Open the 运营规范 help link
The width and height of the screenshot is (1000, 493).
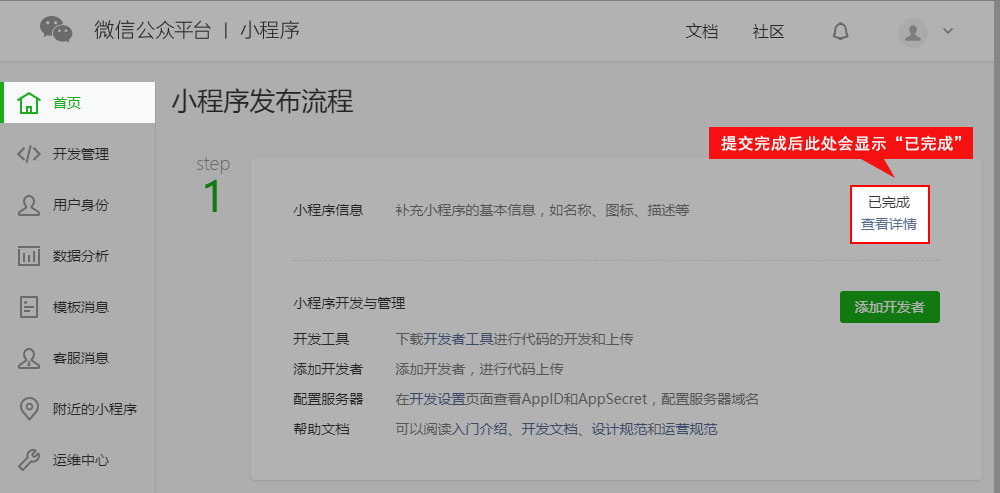click(x=689, y=429)
